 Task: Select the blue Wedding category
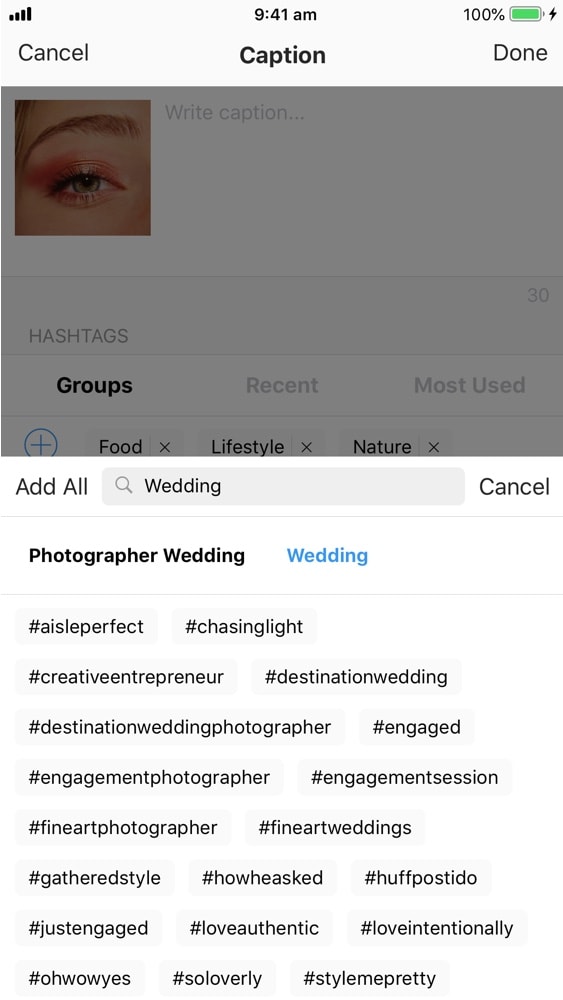[327, 555]
